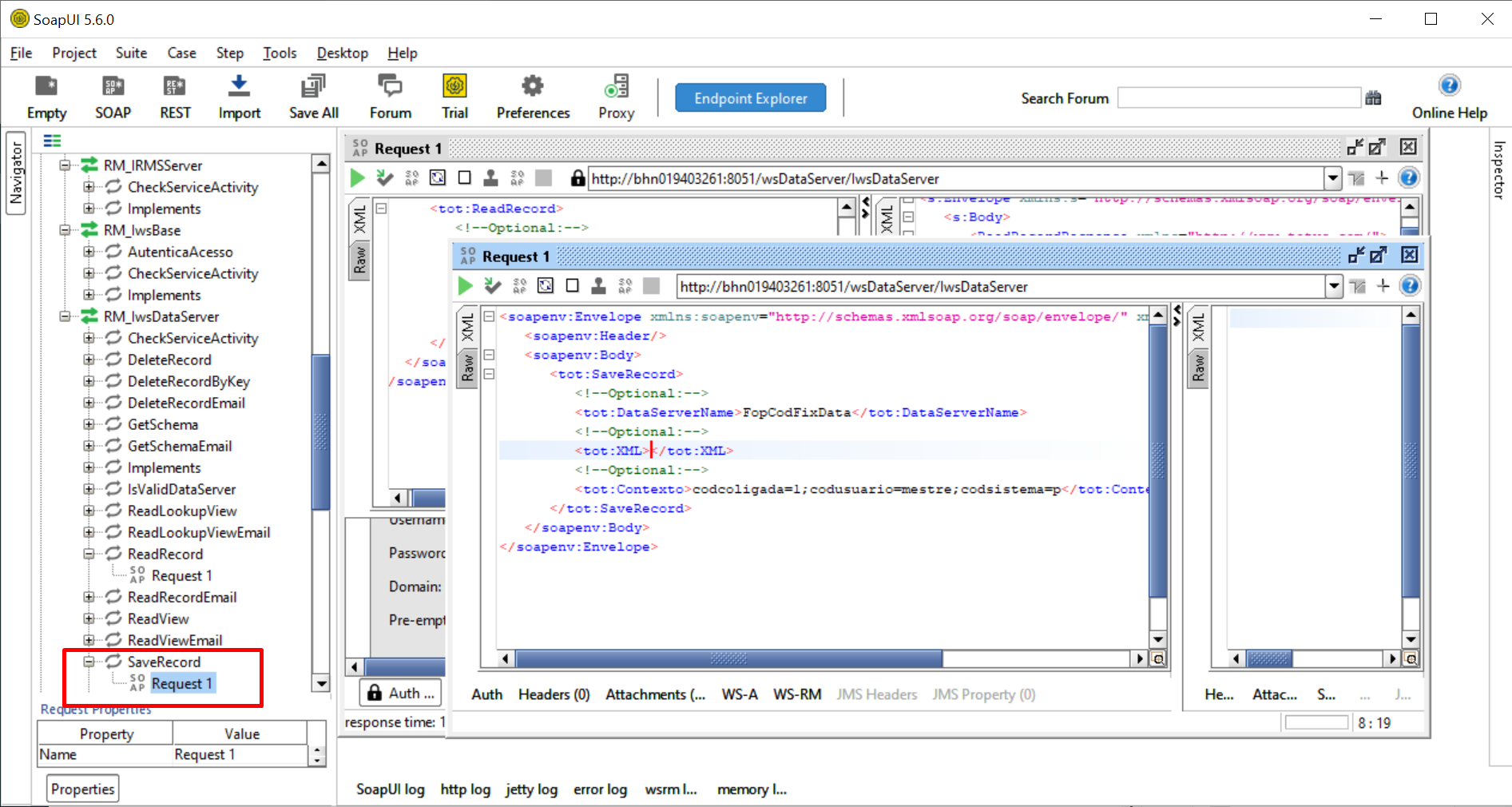The image size is (1512, 807).
Task: Click the plus icon next to front Request 1 endpoint
Action: [1383, 285]
